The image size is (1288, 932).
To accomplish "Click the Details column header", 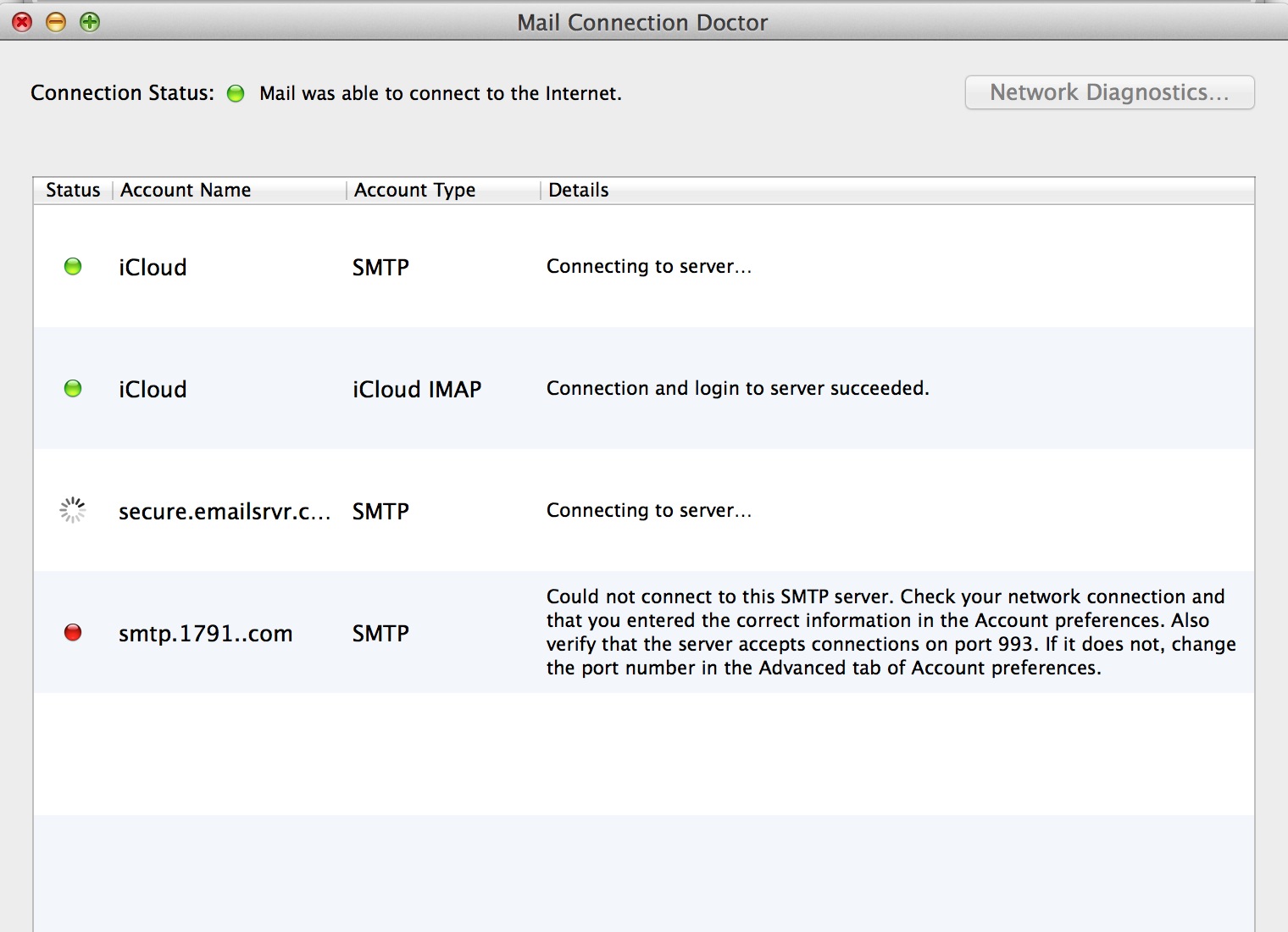I will (x=579, y=190).
